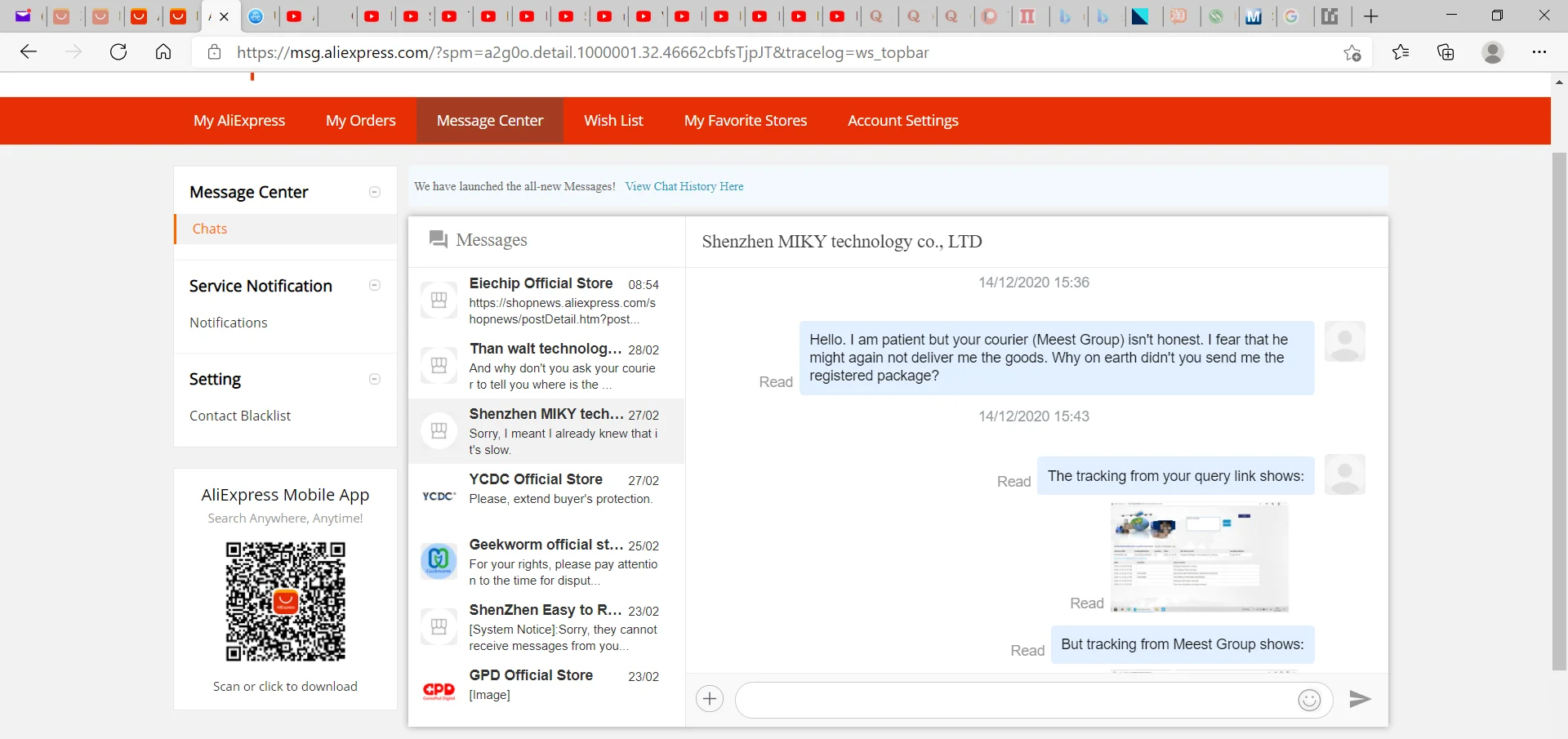Click avatar beside 'The tracking from your query' message
Viewport: 1568px width, 739px height.
(1344, 474)
